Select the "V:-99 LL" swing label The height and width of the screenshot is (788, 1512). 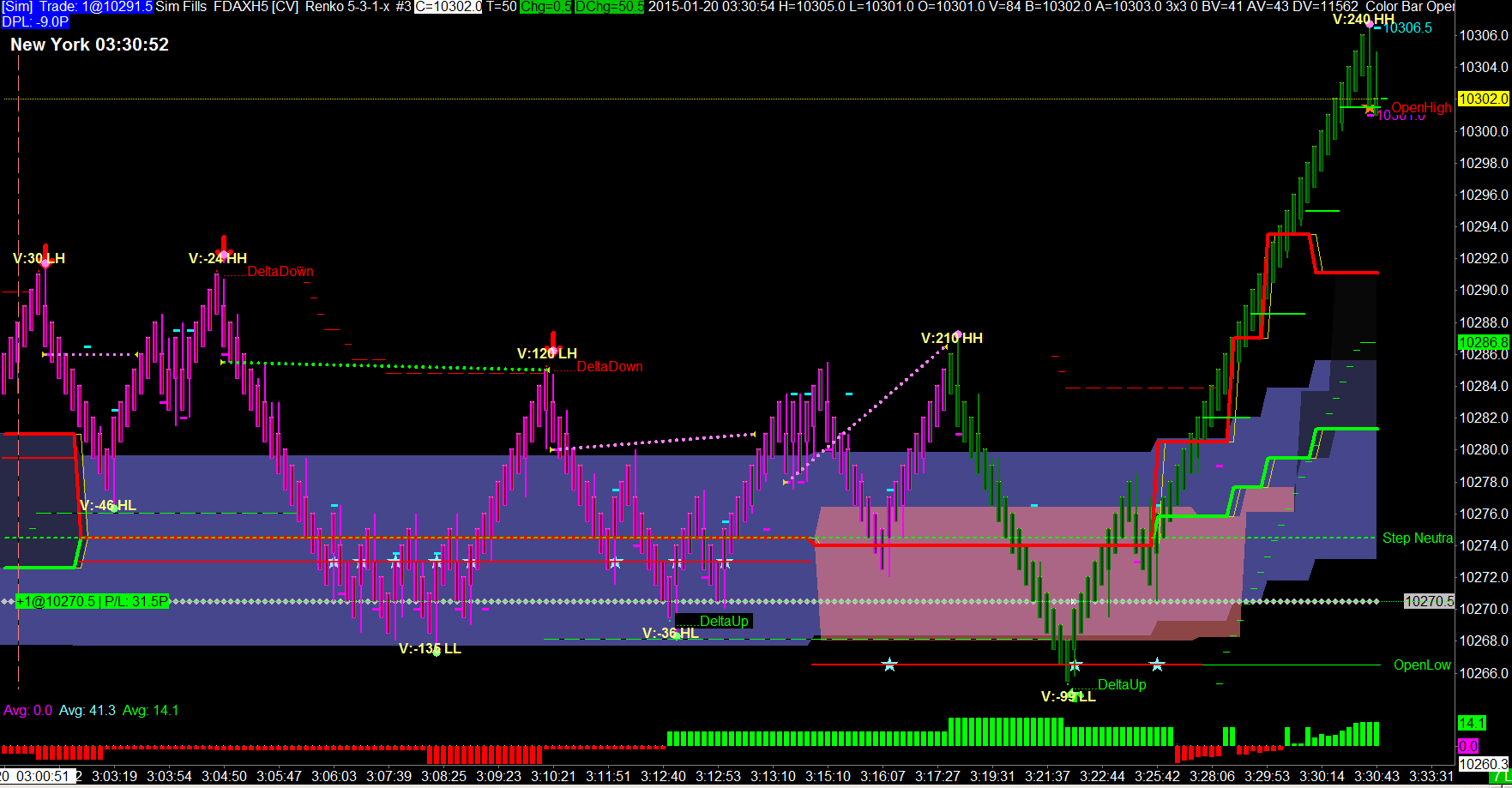tap(1069, 696)
